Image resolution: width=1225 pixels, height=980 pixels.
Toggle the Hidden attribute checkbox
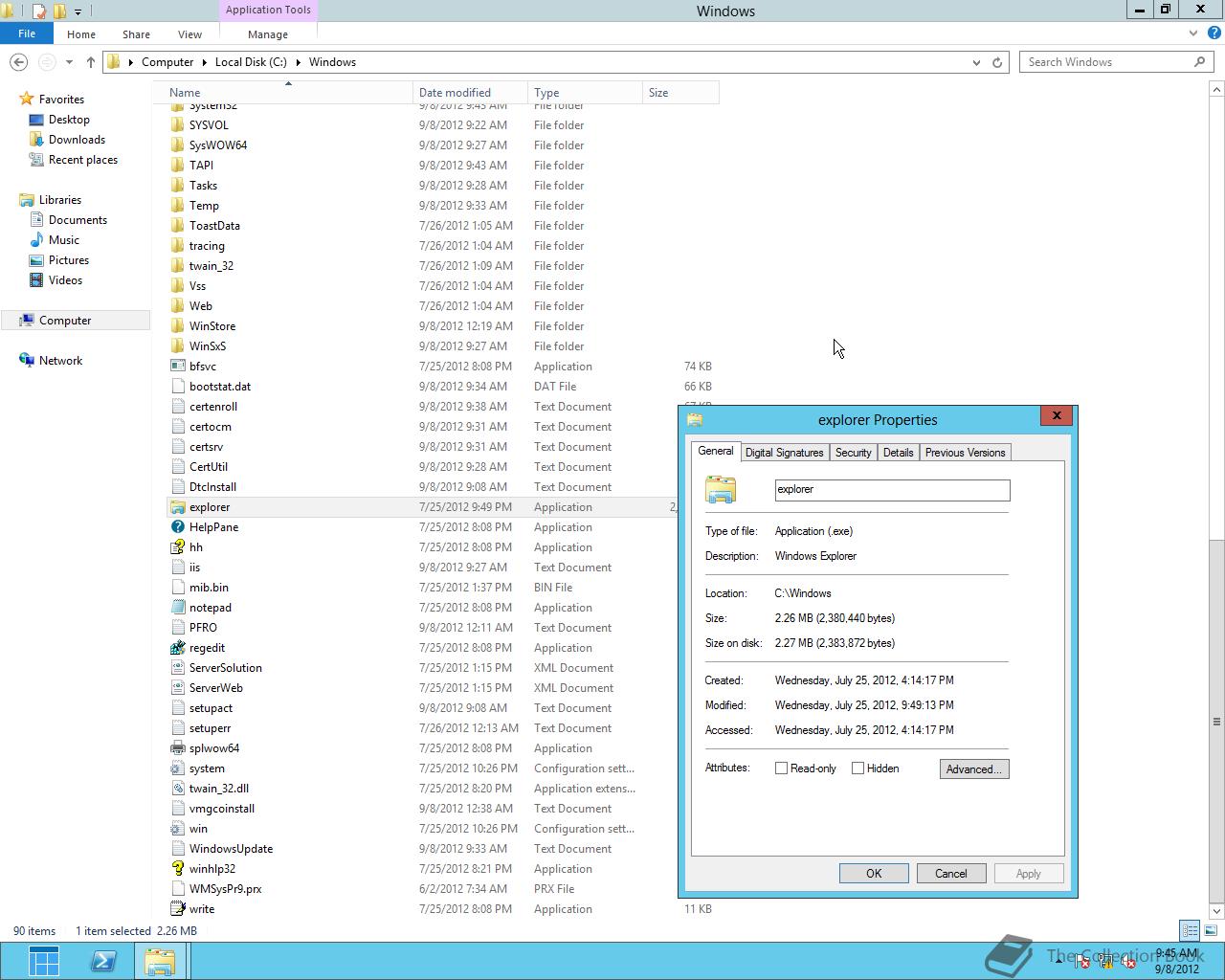(857, 768)
